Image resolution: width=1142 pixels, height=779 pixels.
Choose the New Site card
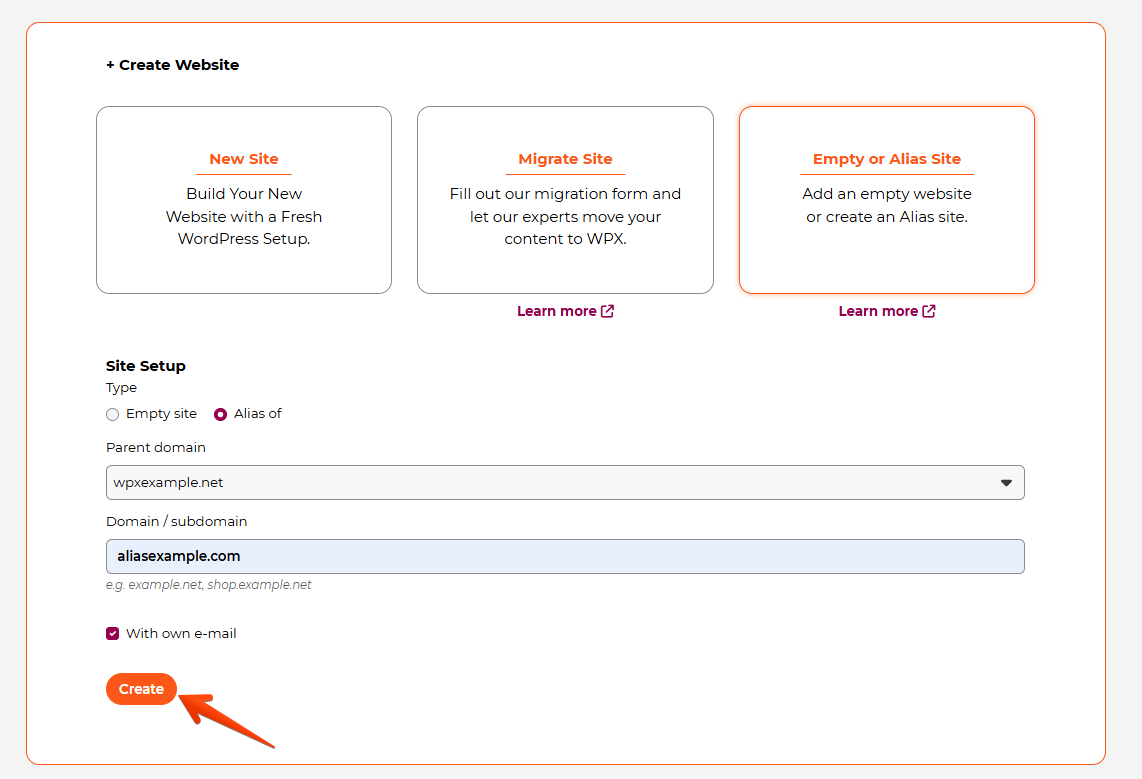[244, 200]
